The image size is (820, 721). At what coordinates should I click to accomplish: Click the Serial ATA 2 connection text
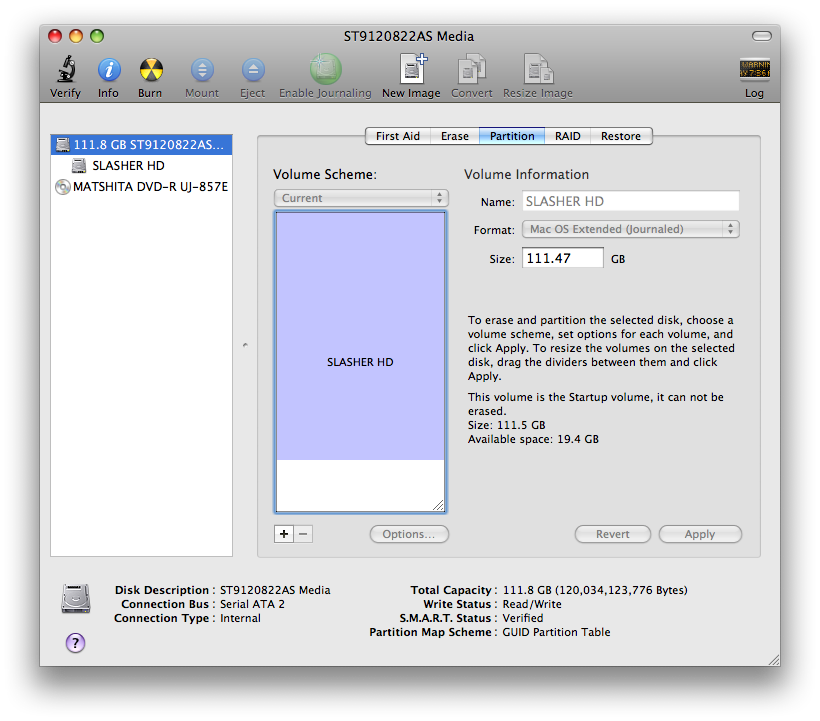coord(252,604)
